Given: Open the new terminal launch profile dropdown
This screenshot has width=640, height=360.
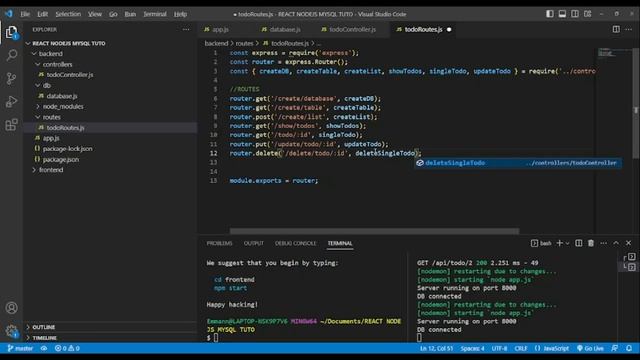Looking at the screenshot, I should pyautogui.click(x=567, y=243).
